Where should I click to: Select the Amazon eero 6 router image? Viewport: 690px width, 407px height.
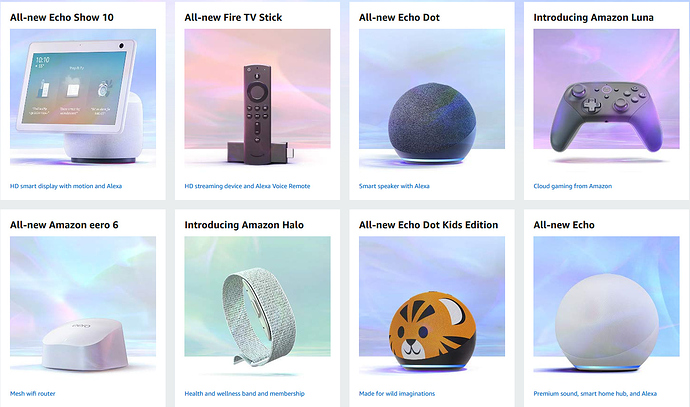coord(83,307)
